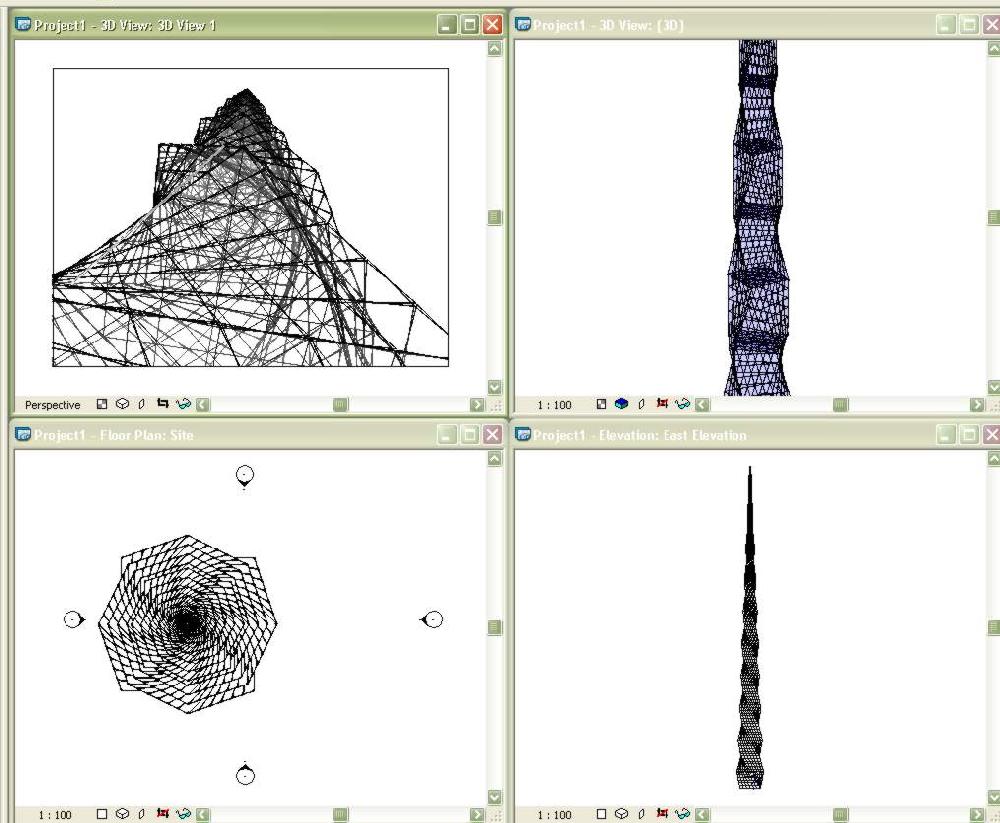Open Detail Level icon in 3D View 1
Screen dimensions: 1000x823
(x=102, y=404)
